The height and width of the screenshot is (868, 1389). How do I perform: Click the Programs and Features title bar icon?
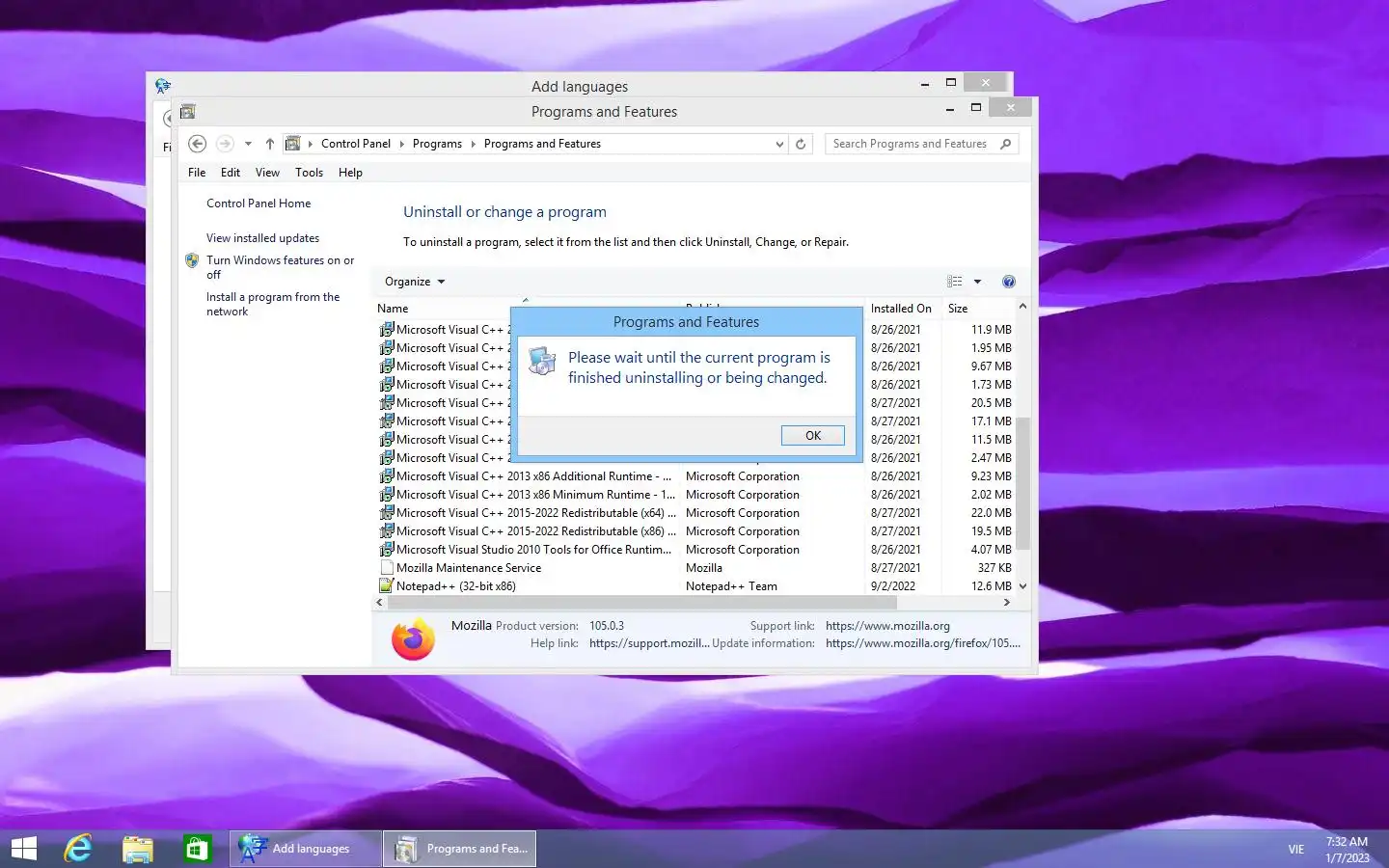point(188,112)
